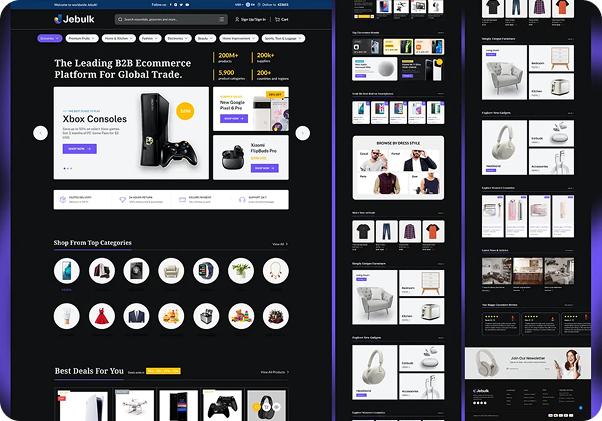
Task: Go to previous hero slide arrow
Action: click(40, 133)
